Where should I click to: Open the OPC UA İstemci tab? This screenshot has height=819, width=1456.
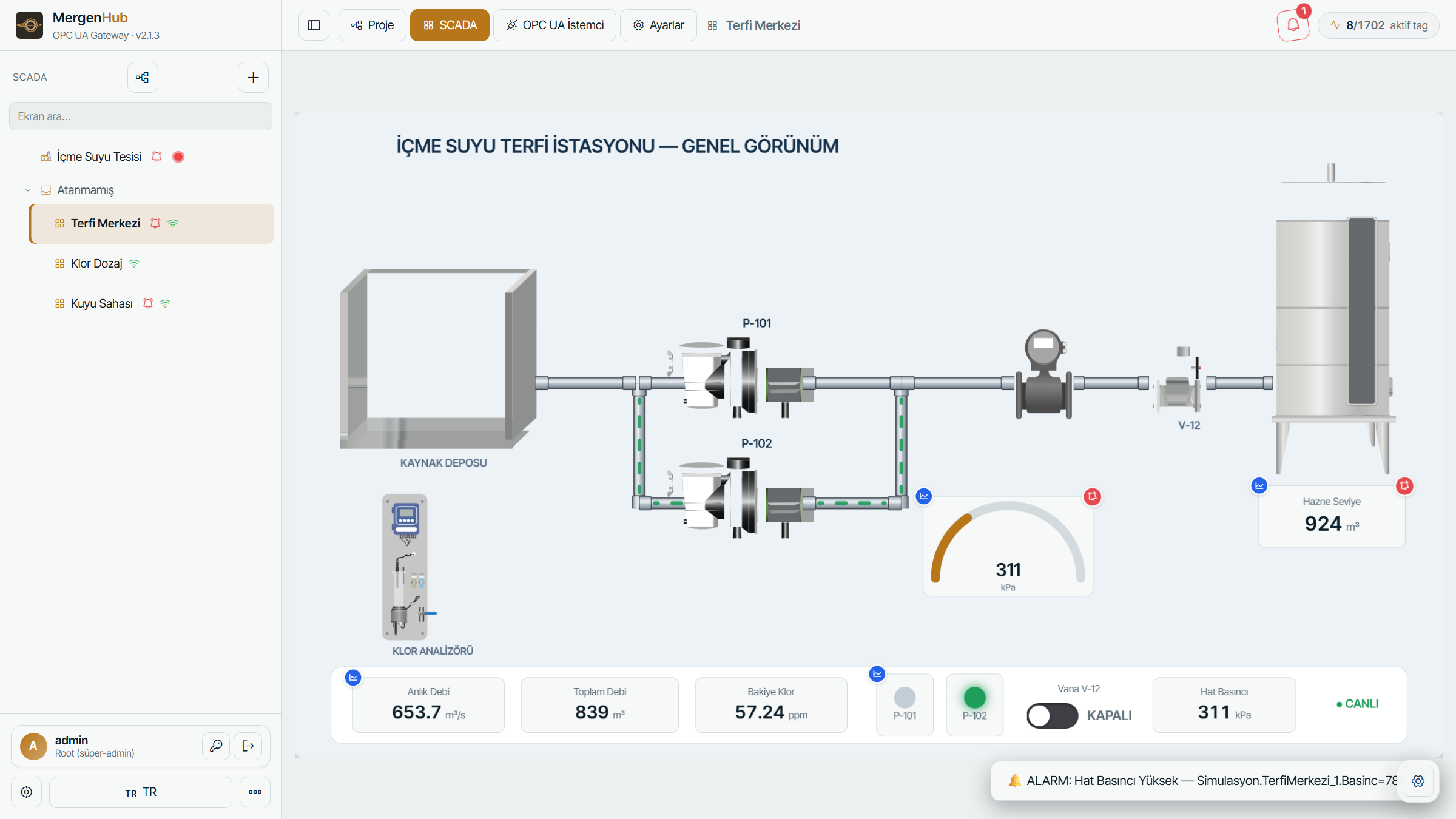[x=554, y=25]
